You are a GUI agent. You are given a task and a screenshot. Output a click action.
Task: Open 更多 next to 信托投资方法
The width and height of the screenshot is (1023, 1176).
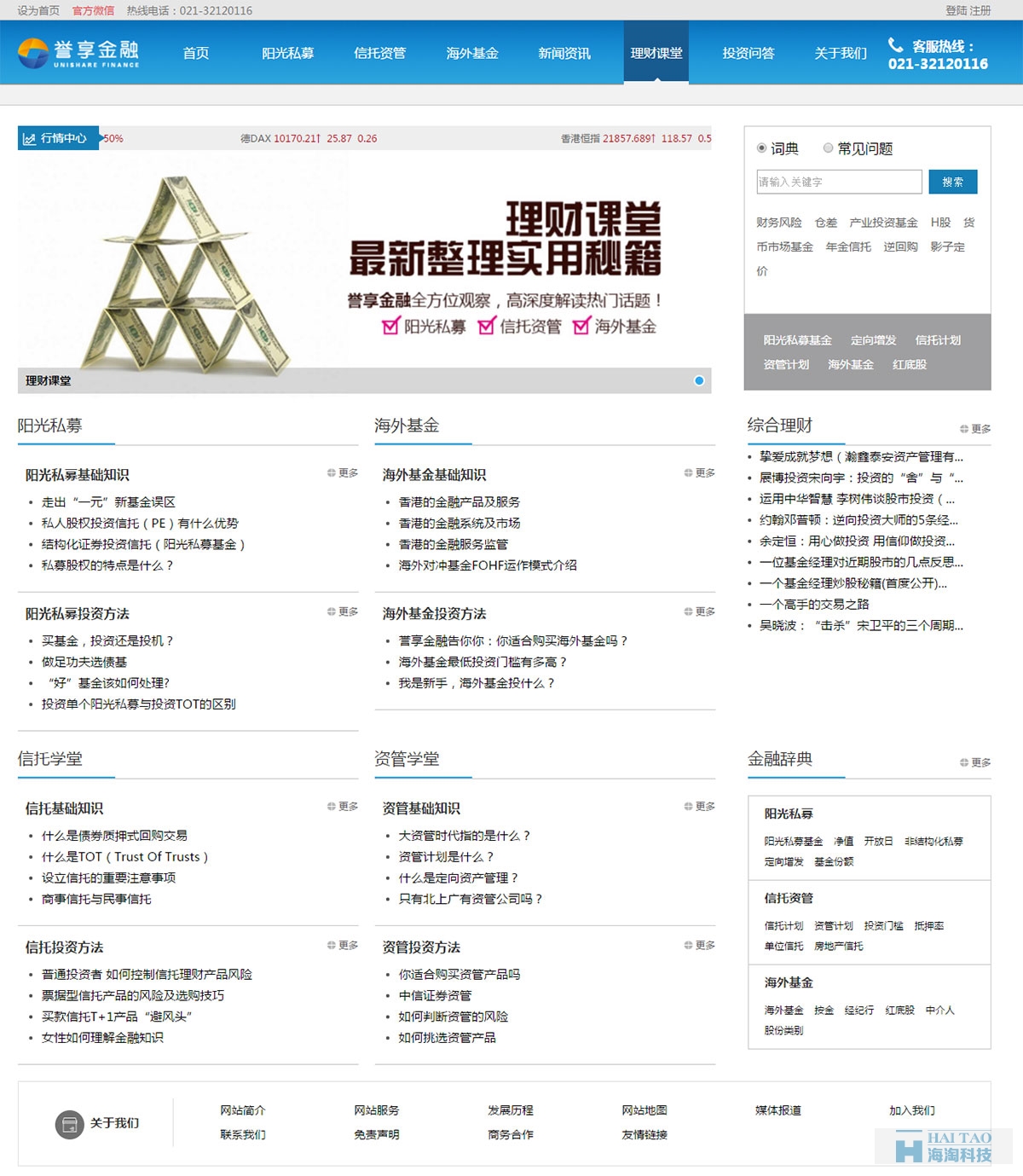[x=343, y=945]
